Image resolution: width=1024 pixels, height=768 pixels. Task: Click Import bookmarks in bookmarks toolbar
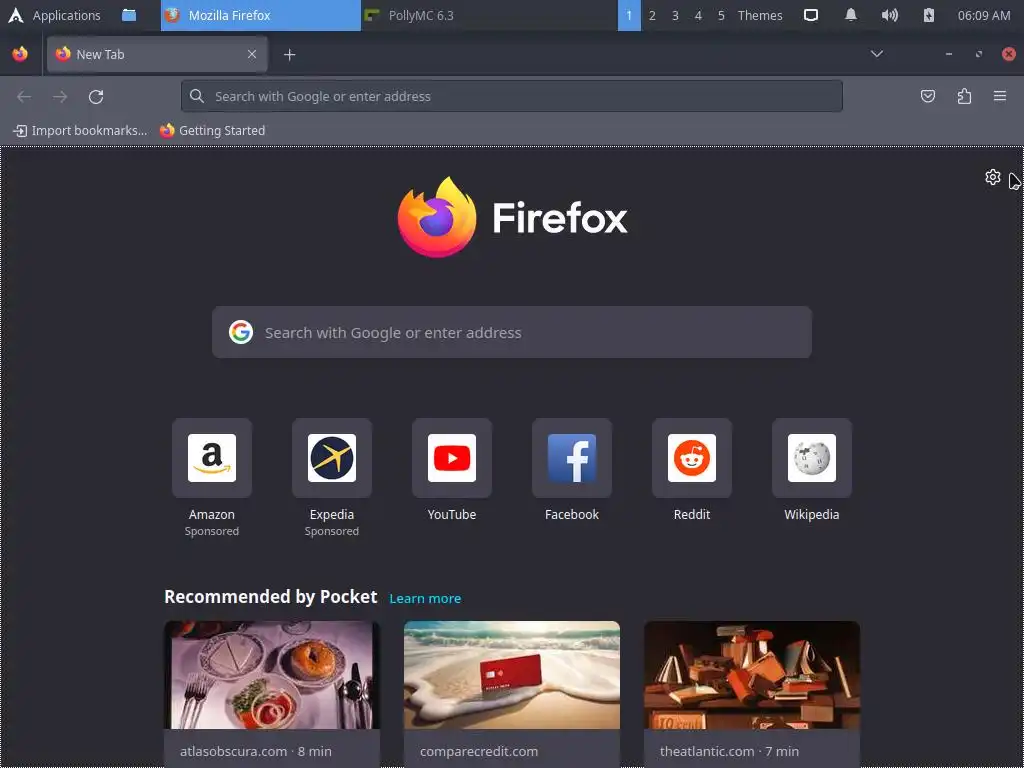click(x=80, y=131)
